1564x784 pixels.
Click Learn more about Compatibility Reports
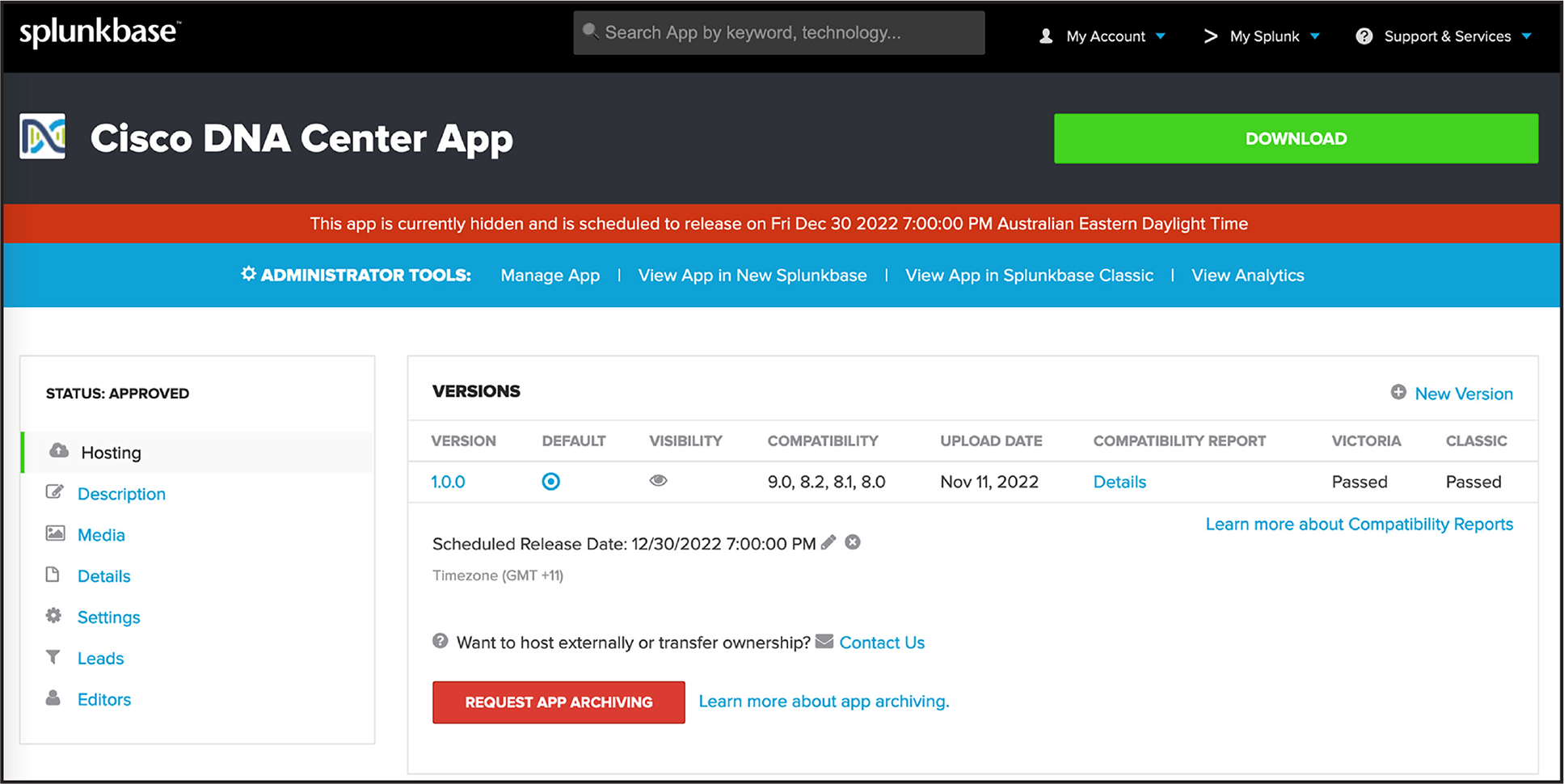pos(1360,525)
